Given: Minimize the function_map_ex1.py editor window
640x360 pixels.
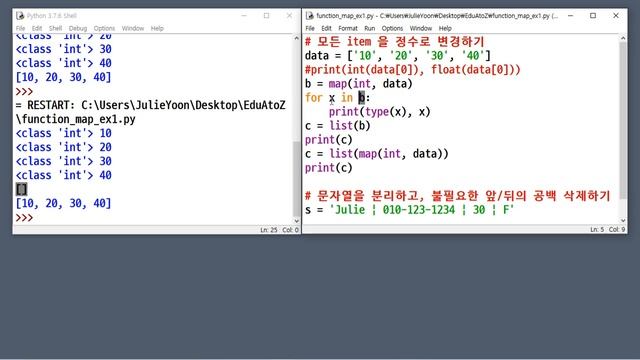Looking at the screenshot, I should point(571,16).
